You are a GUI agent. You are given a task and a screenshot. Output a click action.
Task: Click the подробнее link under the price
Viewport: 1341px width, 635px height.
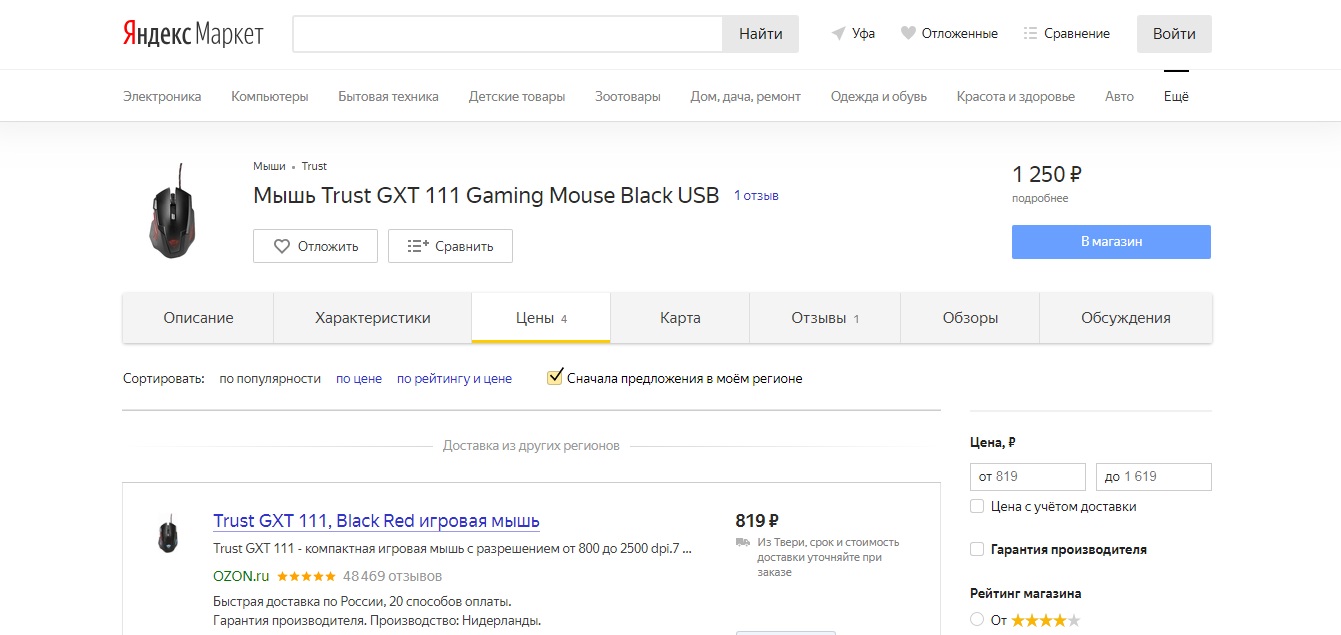(x=1040, y=198)
